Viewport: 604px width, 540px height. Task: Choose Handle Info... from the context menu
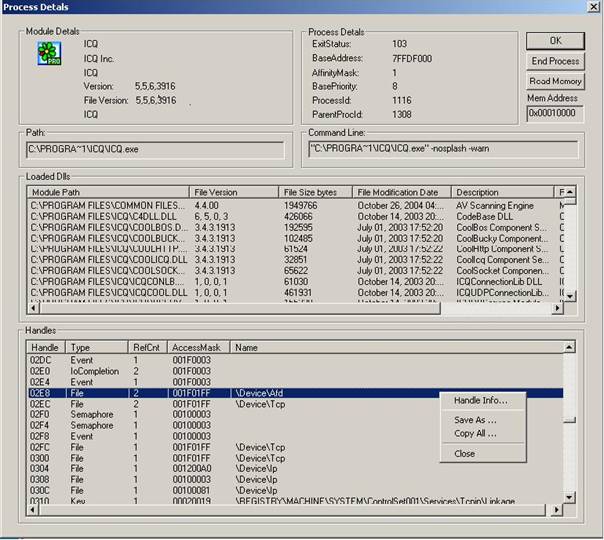480,401
